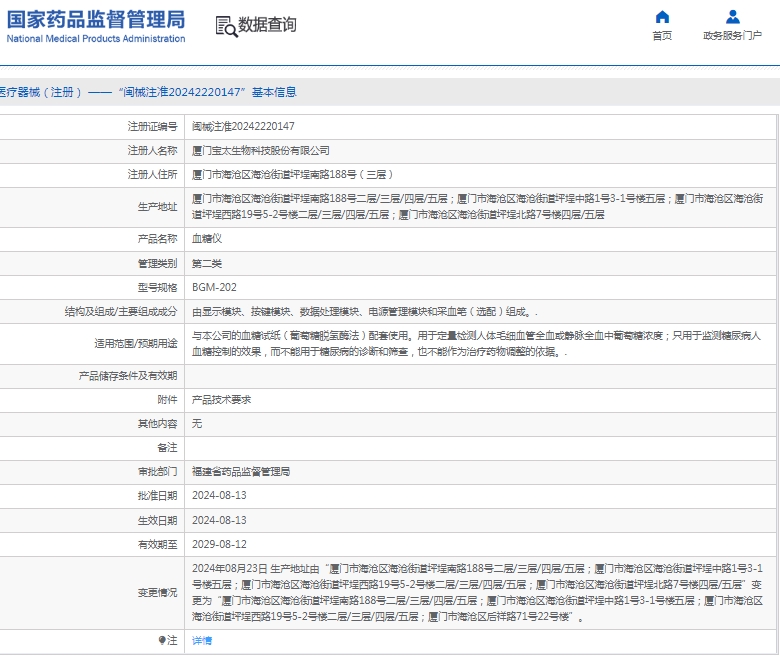Click the 适用范围/预期用途 description text

tap(477, 344)
